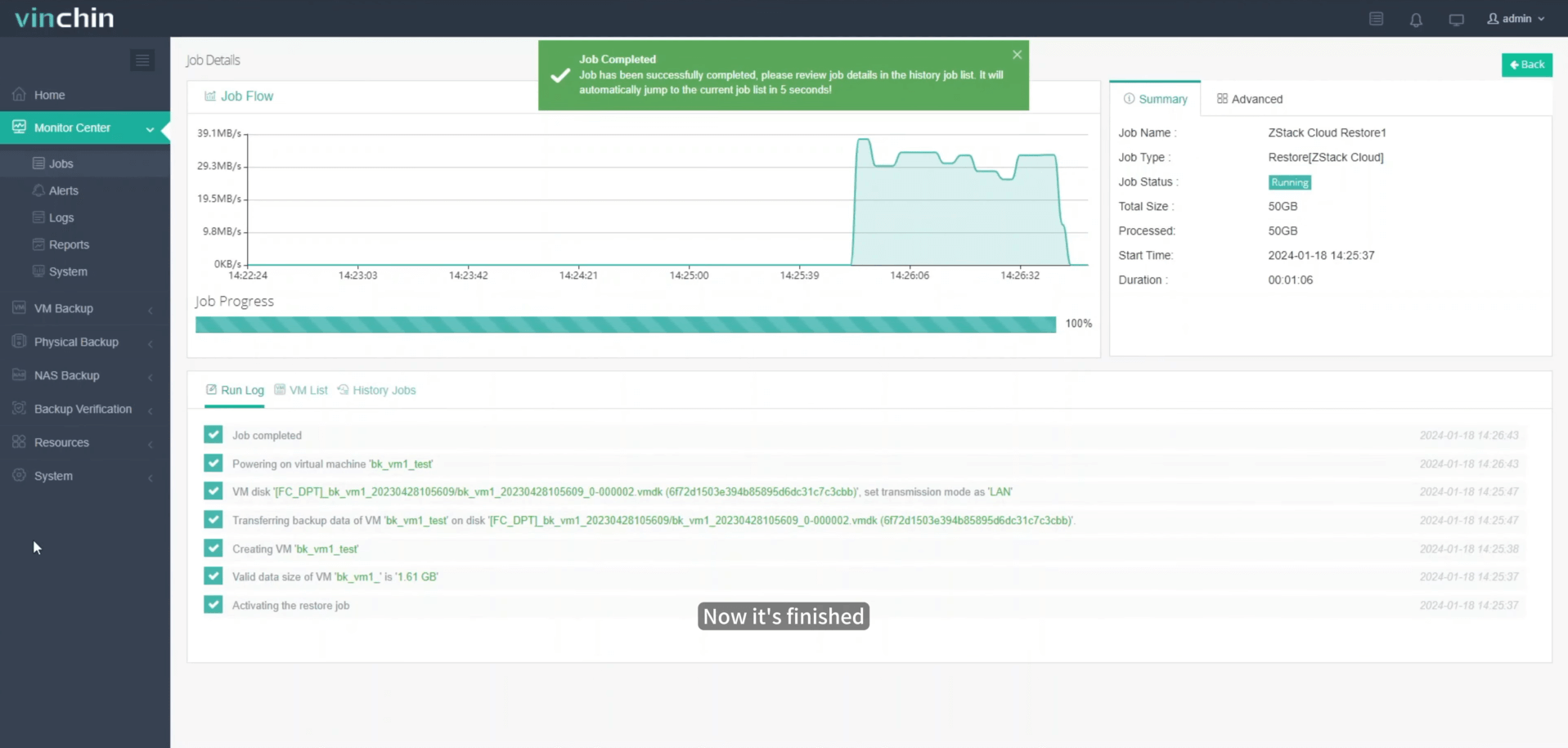Expand the Backup Verification menu
Screen dimensions: 1568x748
pyautogui.click(x=151, y=410)
